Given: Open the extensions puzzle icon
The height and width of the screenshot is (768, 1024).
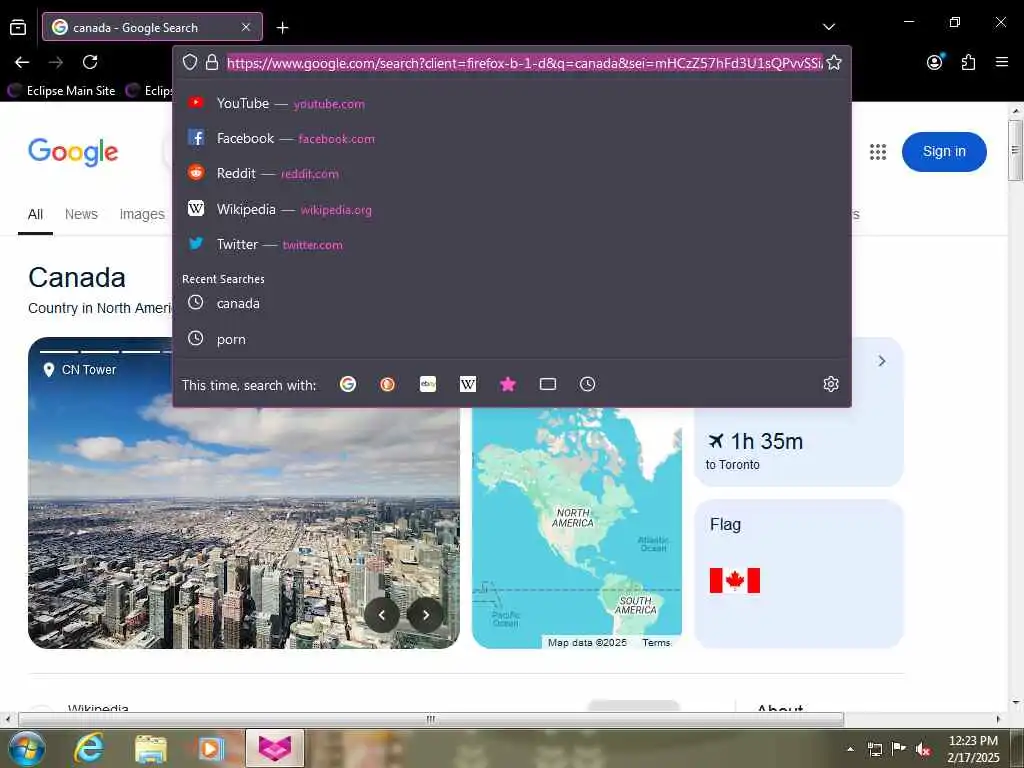Looking at the screenshot, I should 968,62.
